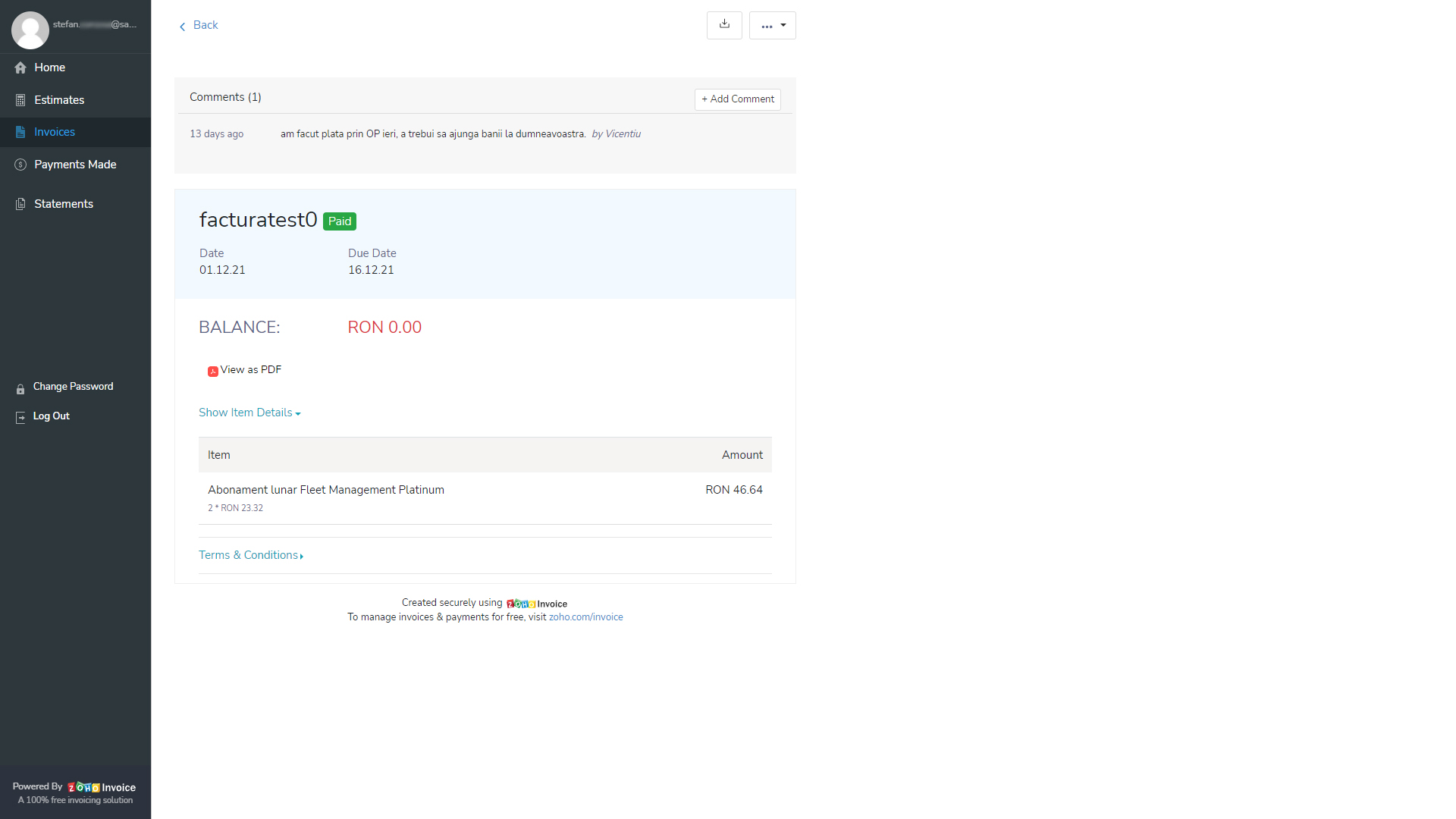1456x819 pixels.
Task: Open the three-dots more options dropdown
Action: click(x=772, y=26)
